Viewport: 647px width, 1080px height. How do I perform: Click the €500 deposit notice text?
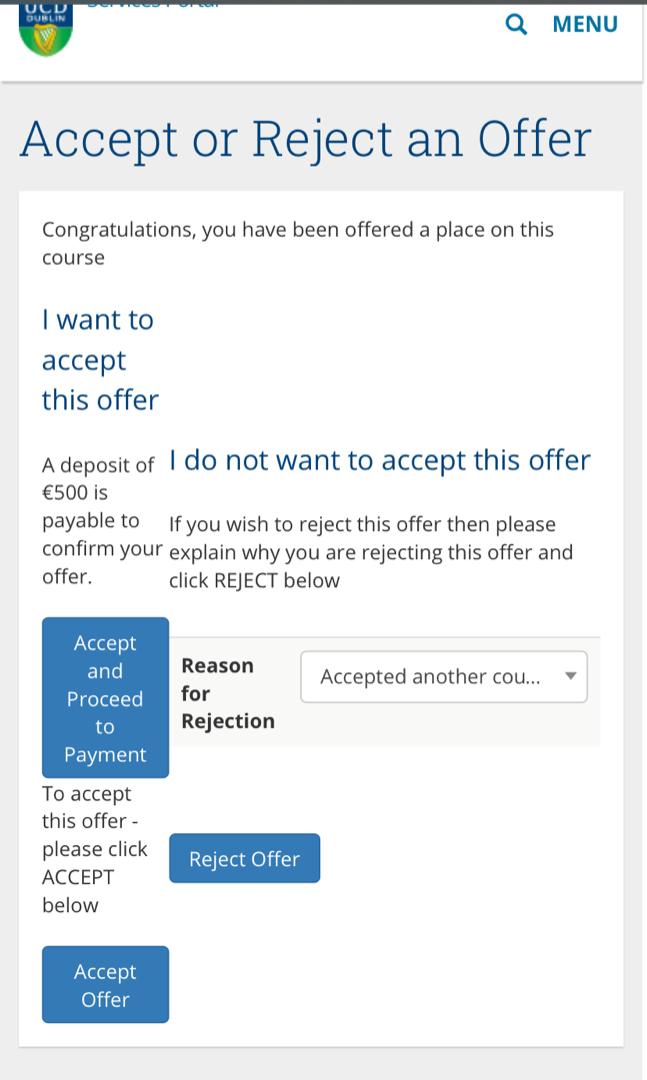[x=100, y=520]
